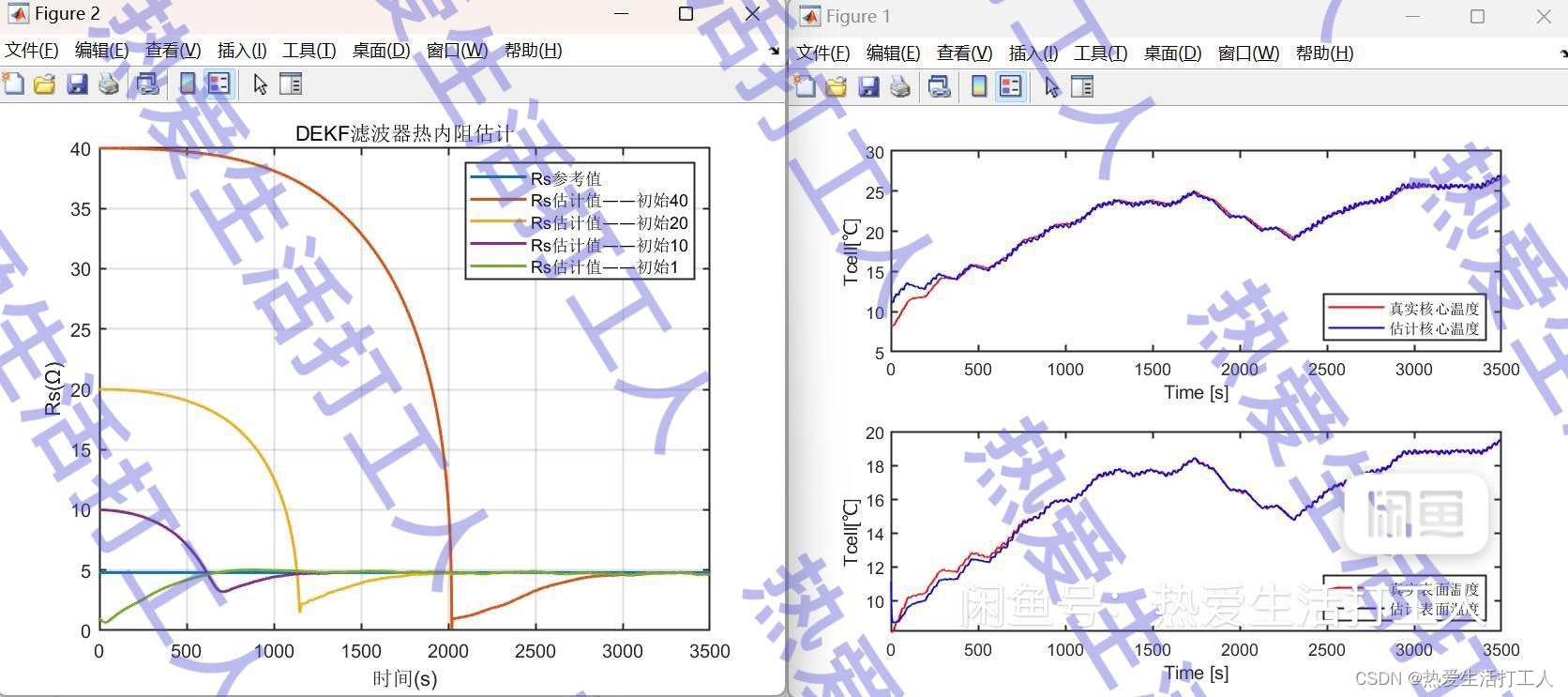Screen dimensions: 1568x697
Task: Select plot title DEKF滤波器热内阻估计
Action: [404, 133]
